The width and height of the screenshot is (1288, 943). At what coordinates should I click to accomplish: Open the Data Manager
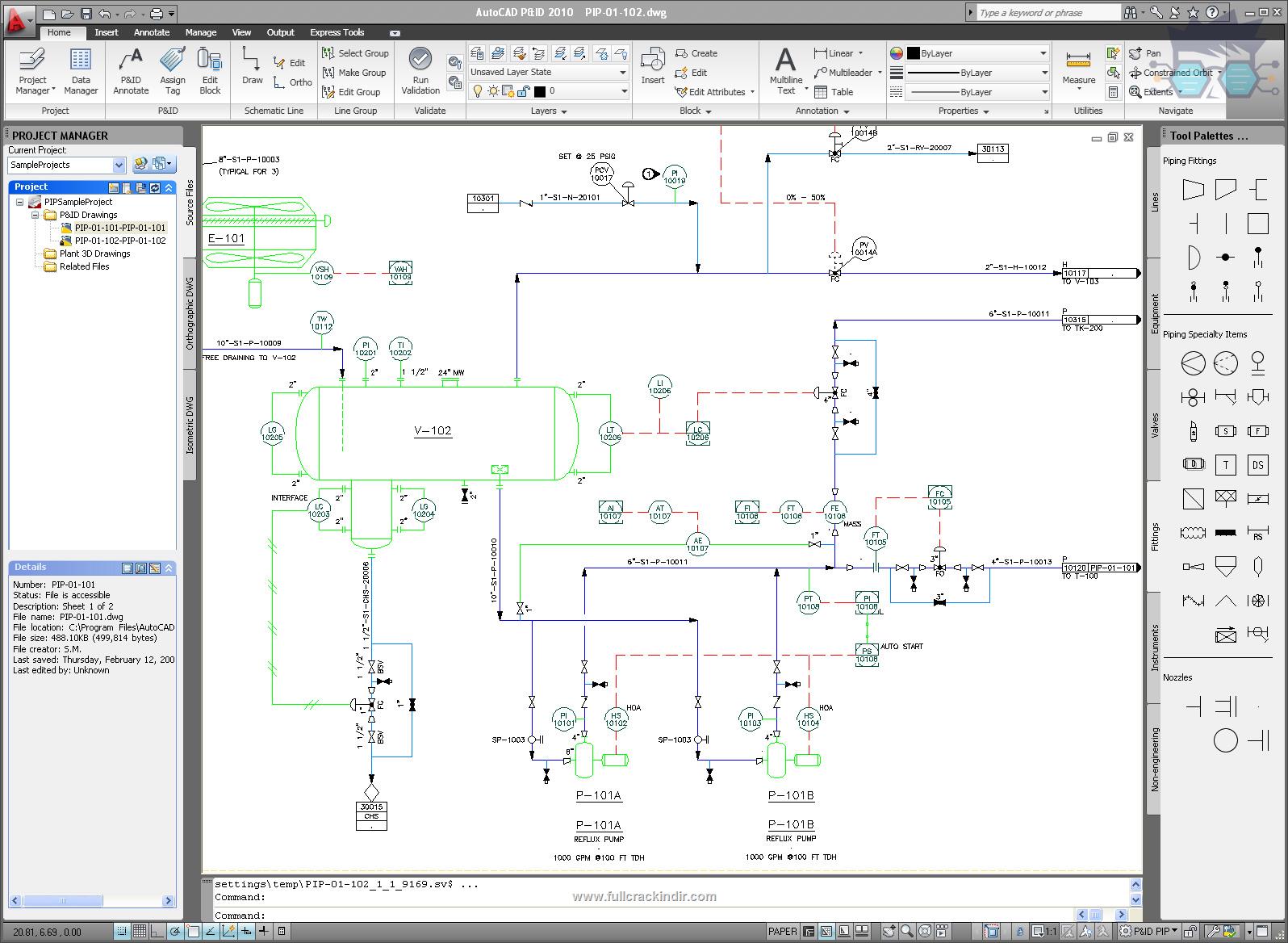81,71
